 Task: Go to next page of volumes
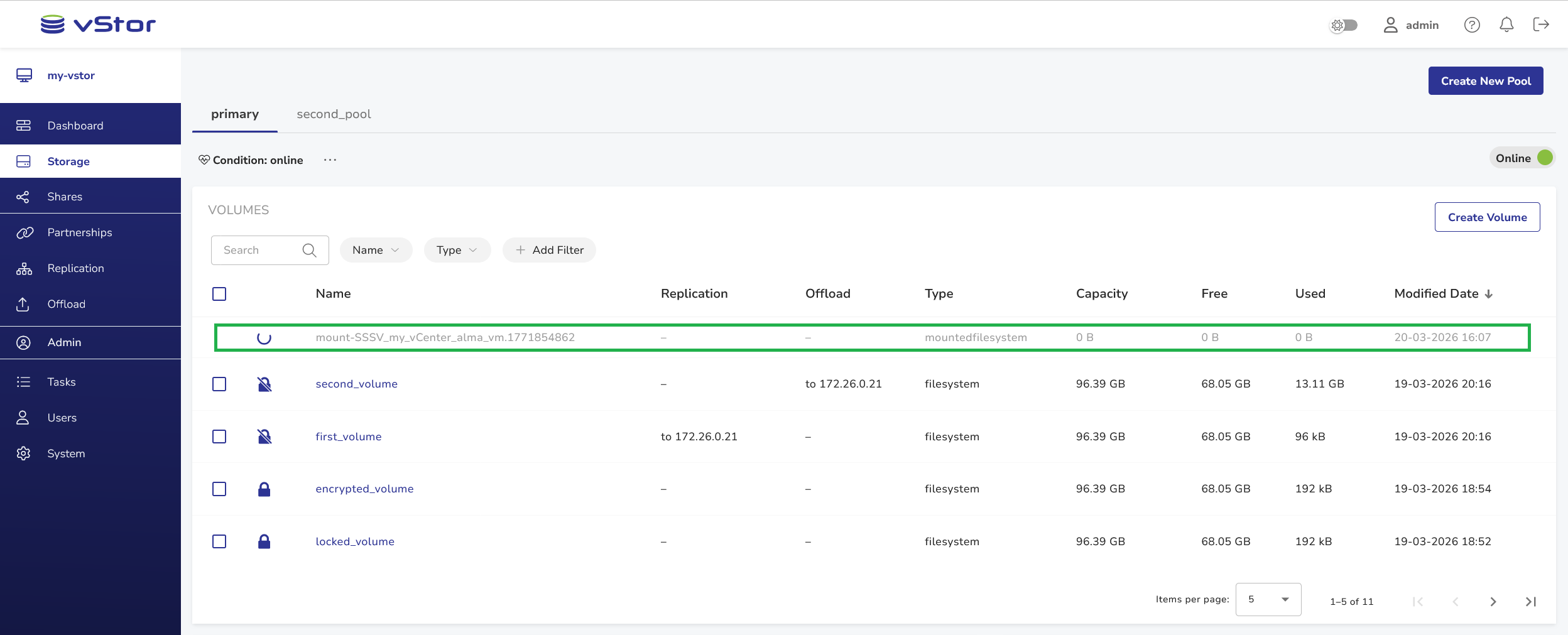point(1493,602)
